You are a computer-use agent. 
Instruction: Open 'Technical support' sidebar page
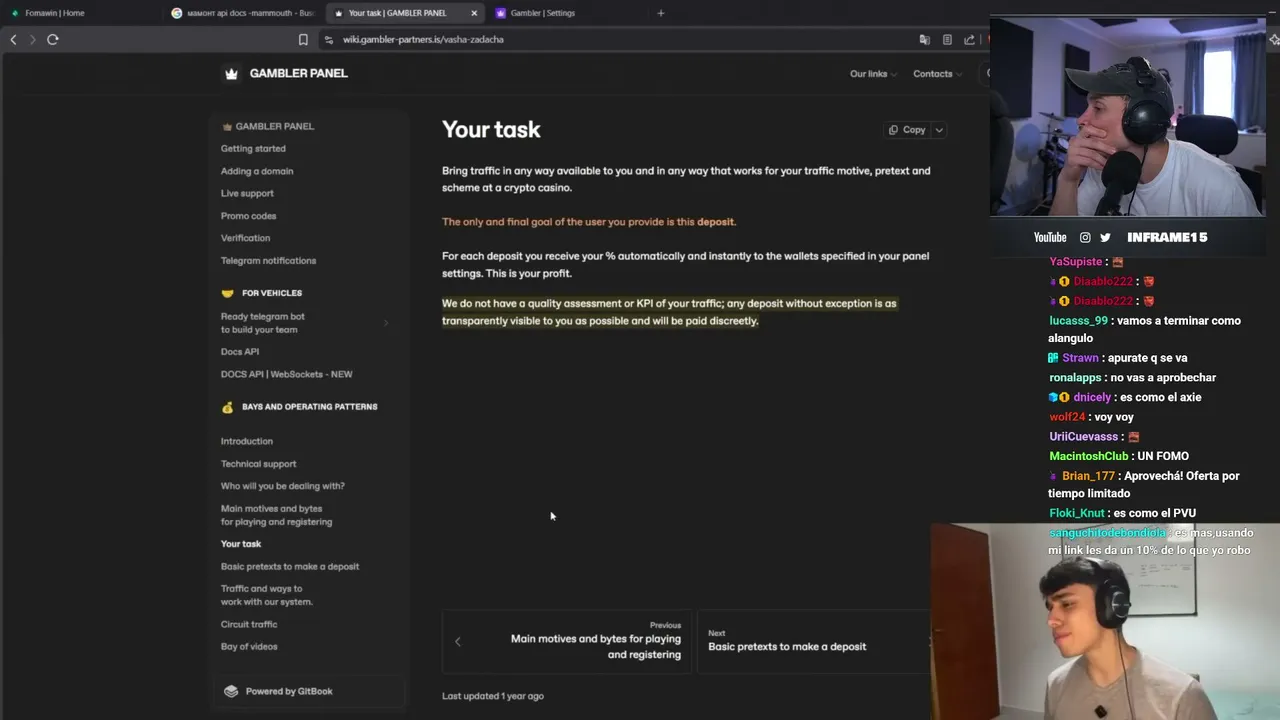click(258, 464)
